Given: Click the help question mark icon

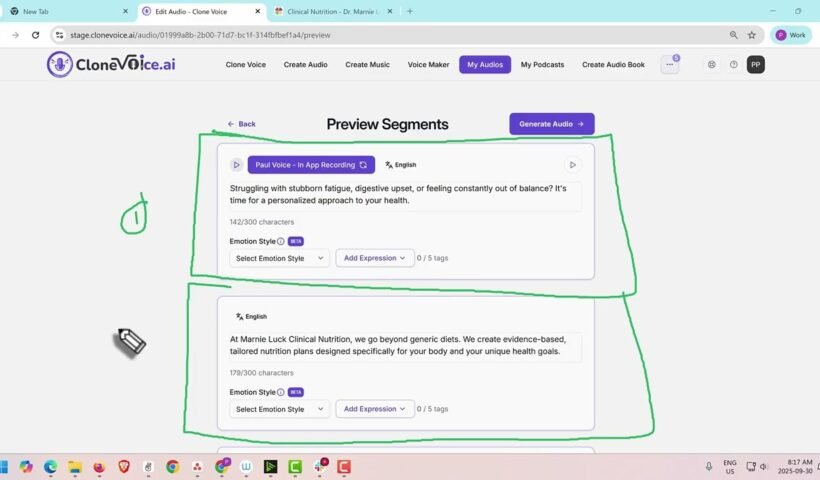Looking at the screenshot, I should click(733, 64).
